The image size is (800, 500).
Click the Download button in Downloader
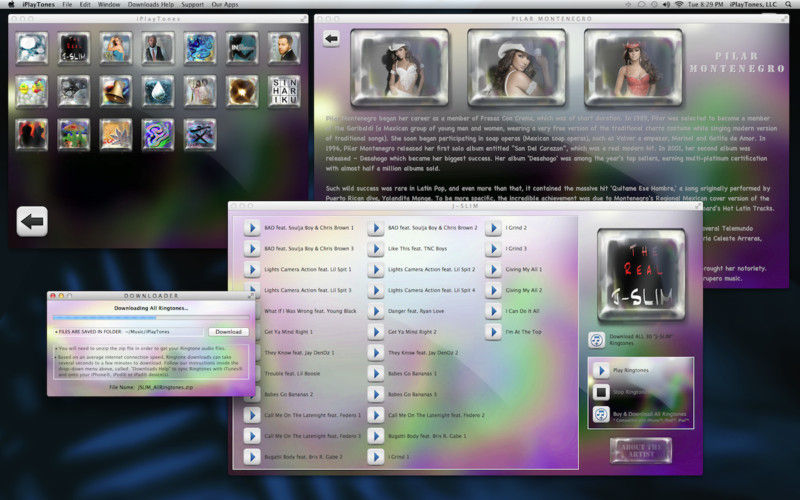coord(228,332)
